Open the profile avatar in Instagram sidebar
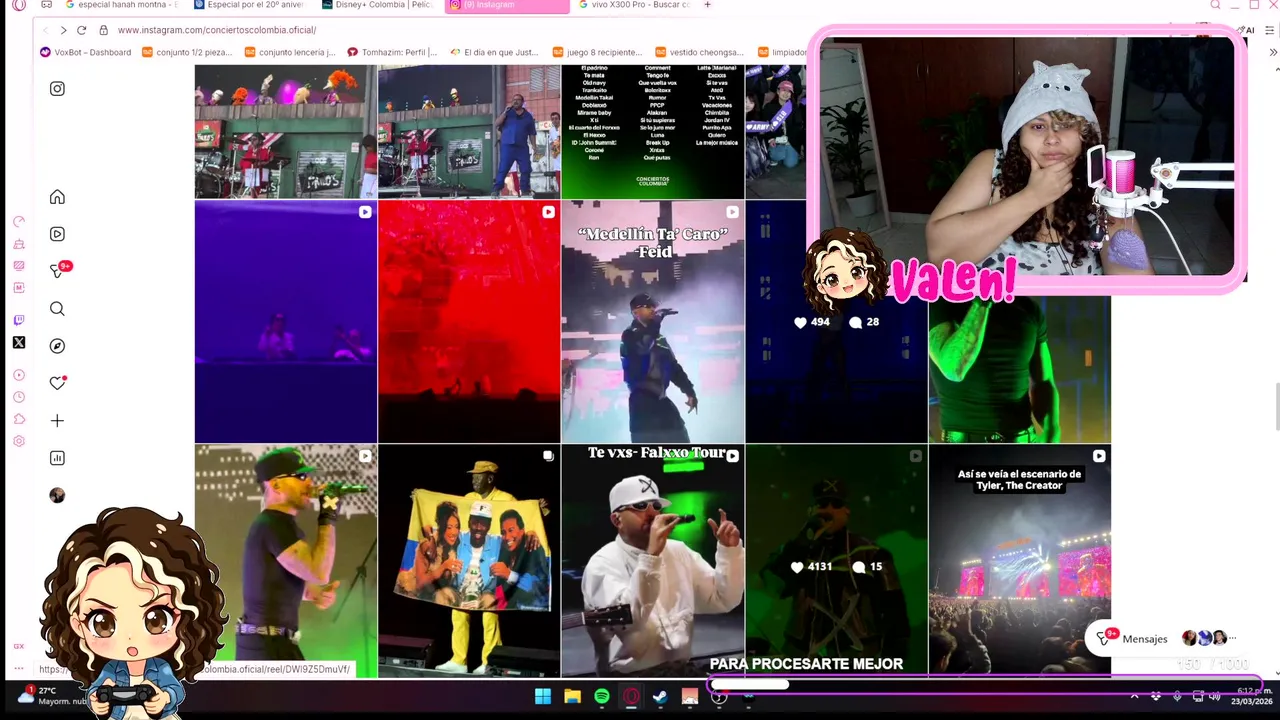 coord(57,495)
